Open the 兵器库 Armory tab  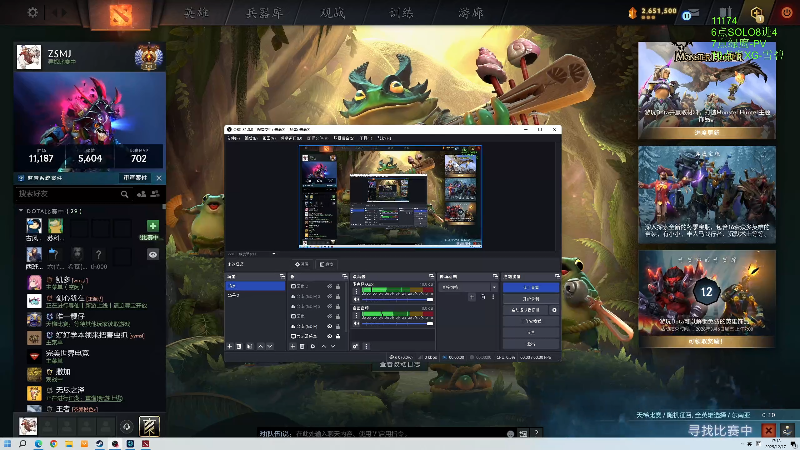click(x=264, y=13)
